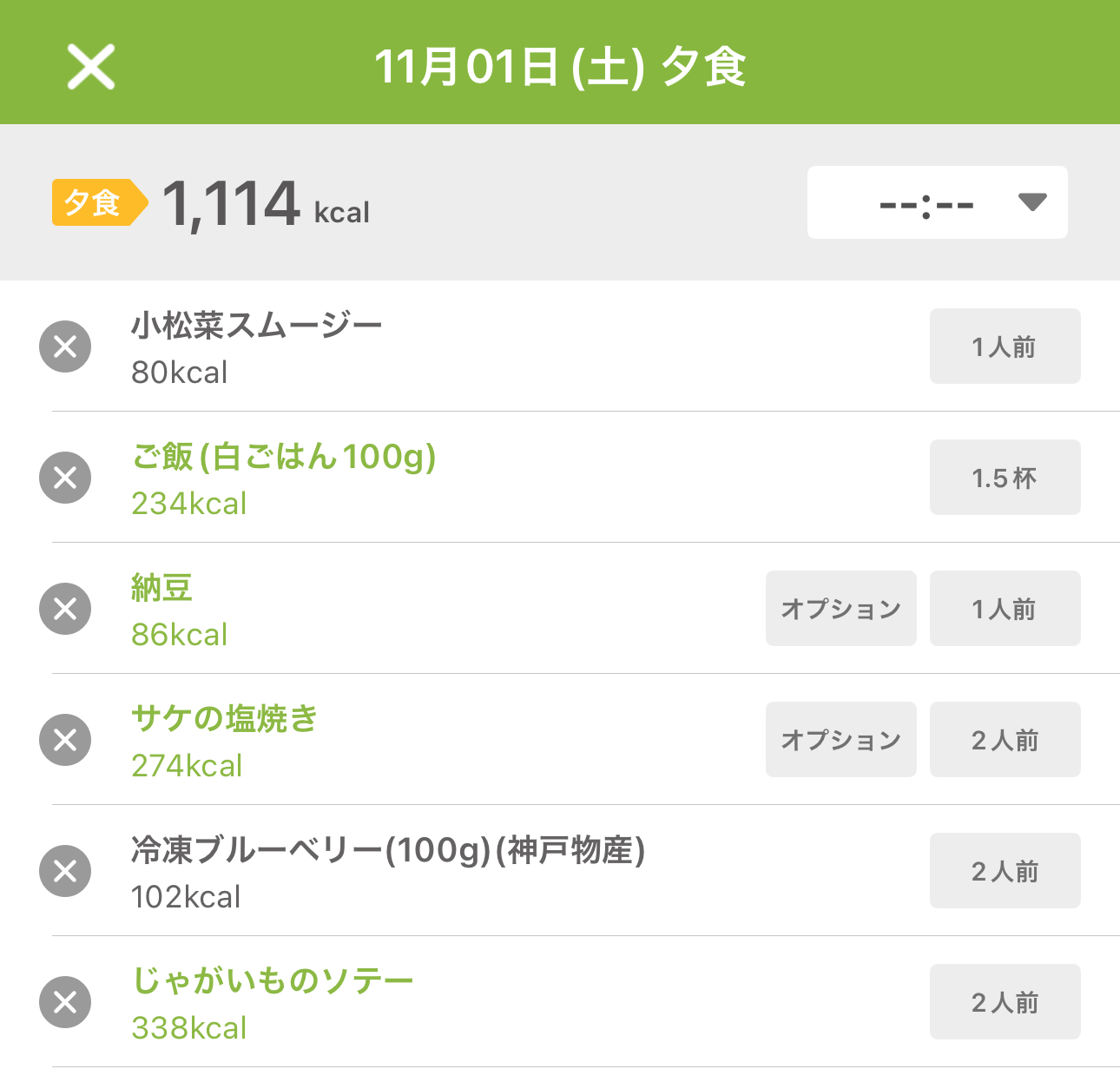Change rice quantity 1.5杯

pos(1005,478)
